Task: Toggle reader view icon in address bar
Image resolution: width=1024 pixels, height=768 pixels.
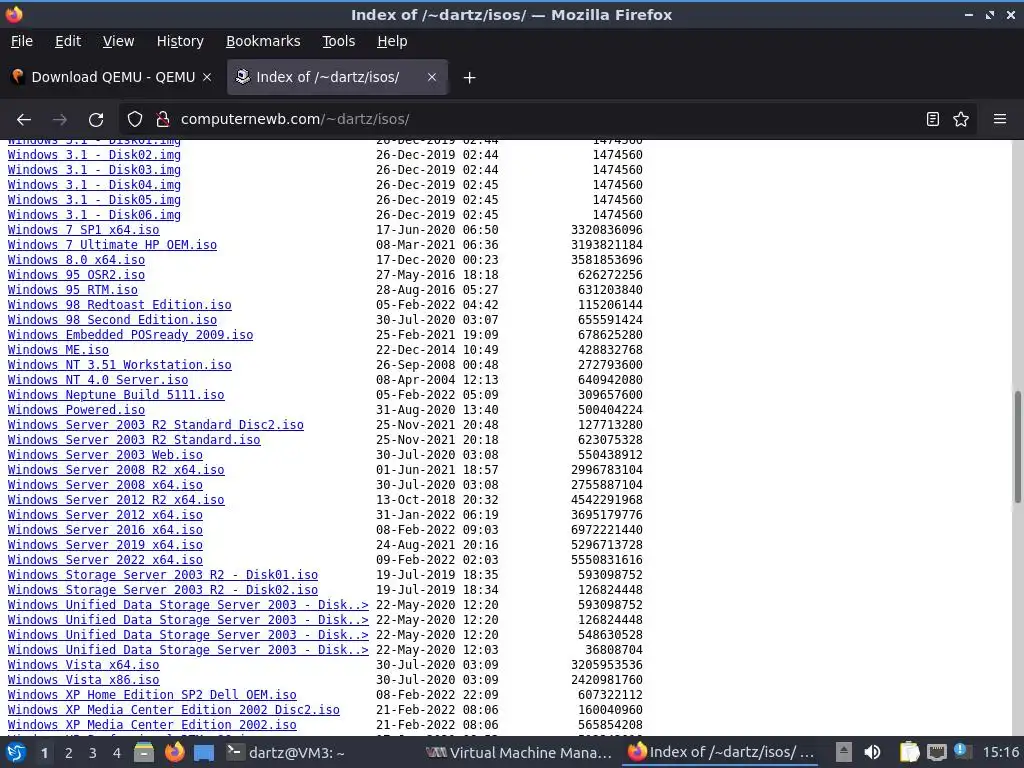Action: [x=933, y=120]
